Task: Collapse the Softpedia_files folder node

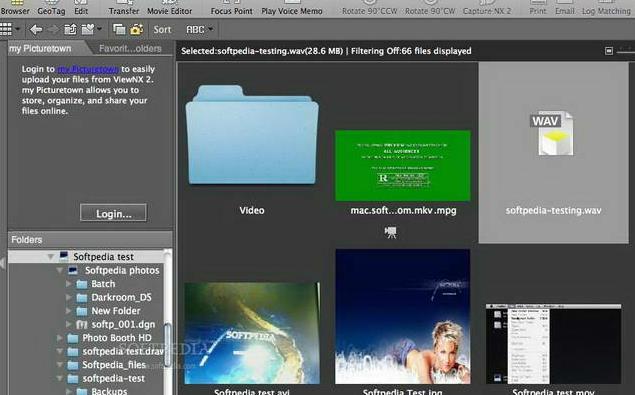Action: tap(60, 365)
